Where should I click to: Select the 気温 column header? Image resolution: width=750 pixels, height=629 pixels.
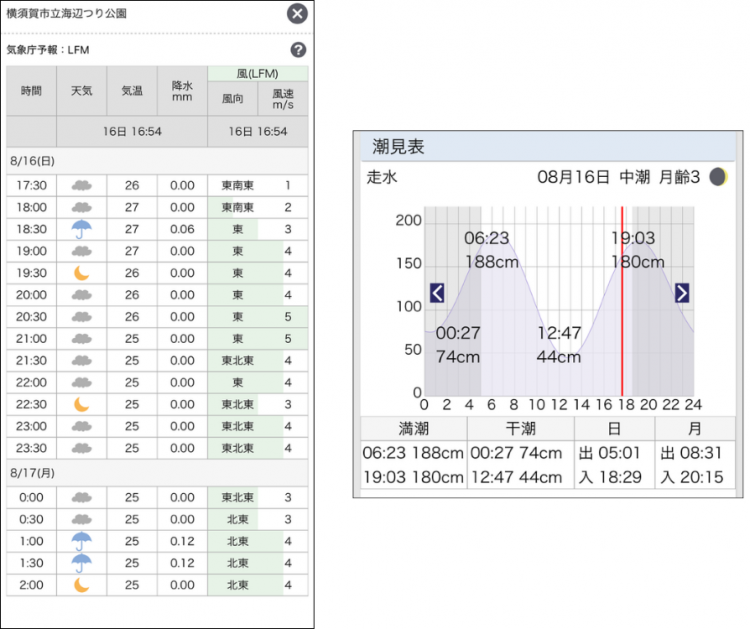132,91
